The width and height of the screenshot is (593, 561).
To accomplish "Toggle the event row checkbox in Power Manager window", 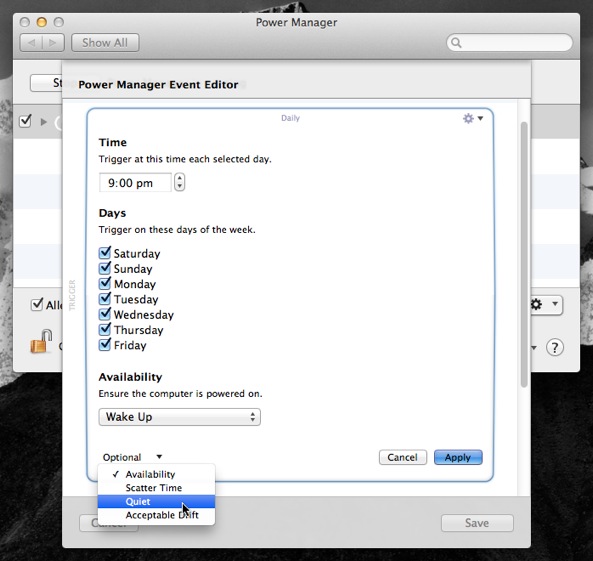I will point(25,121).
